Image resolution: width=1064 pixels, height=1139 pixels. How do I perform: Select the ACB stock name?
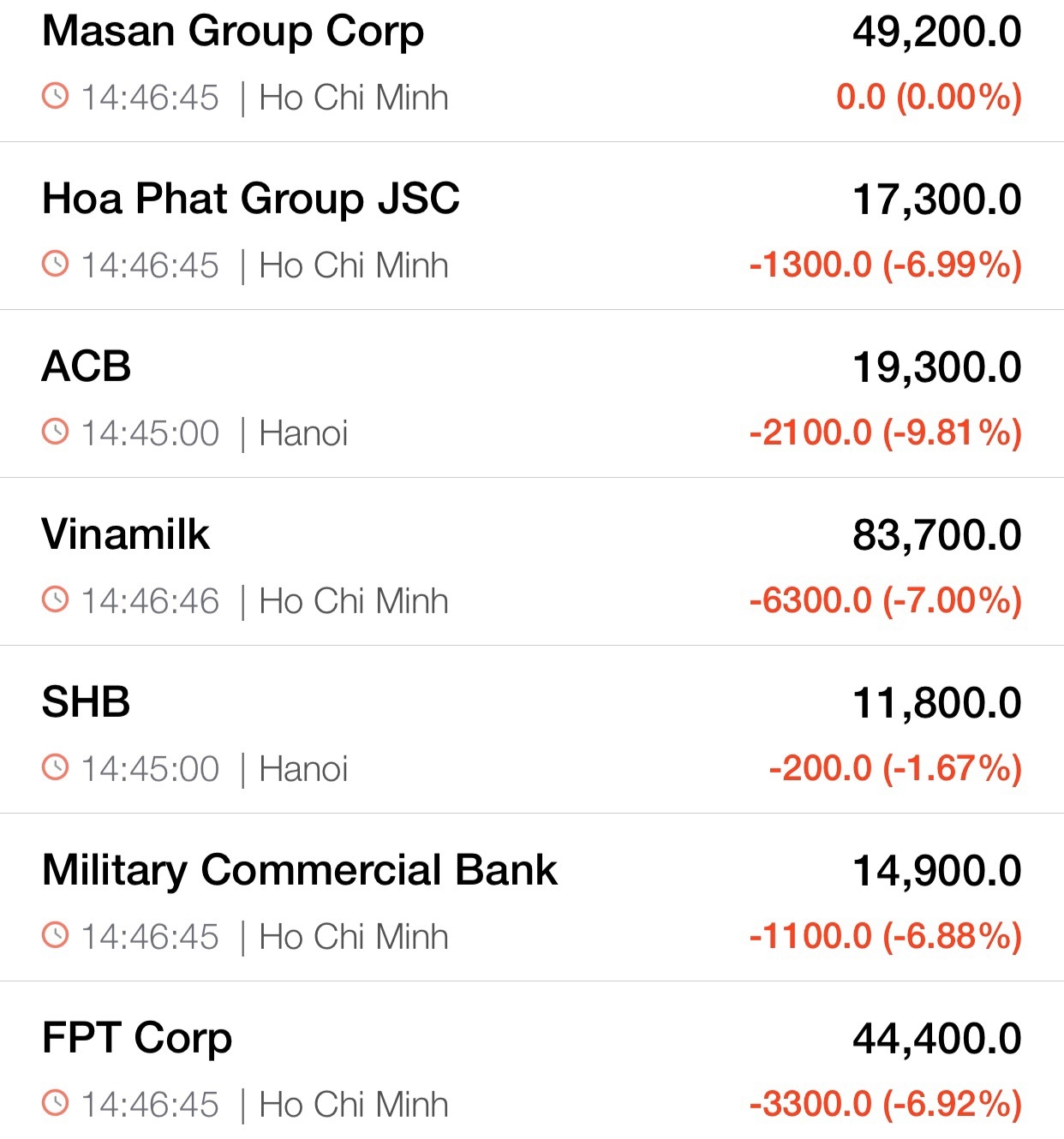click(87, 367)
